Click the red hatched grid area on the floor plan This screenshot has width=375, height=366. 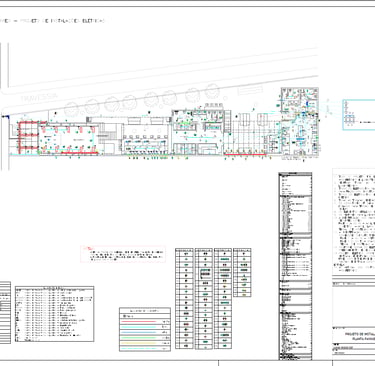point(28,137)
